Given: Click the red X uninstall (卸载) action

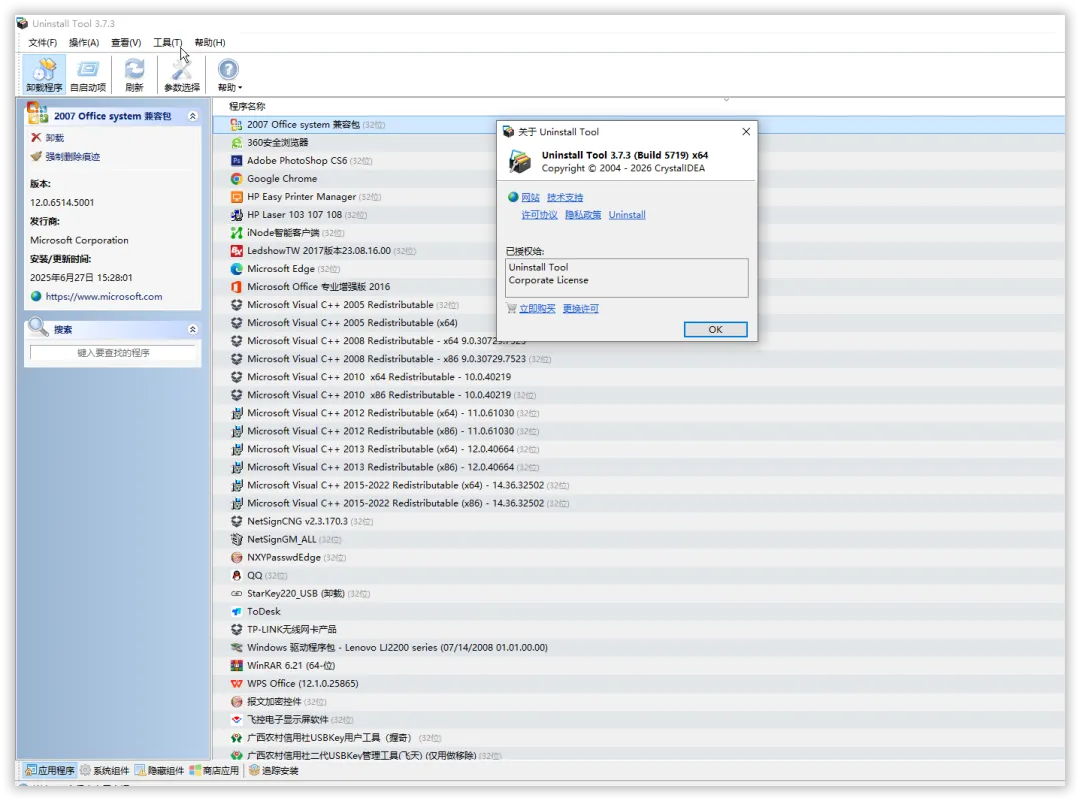Looking at the screenshot, I should pyautogui.click(x=47, y=138).
